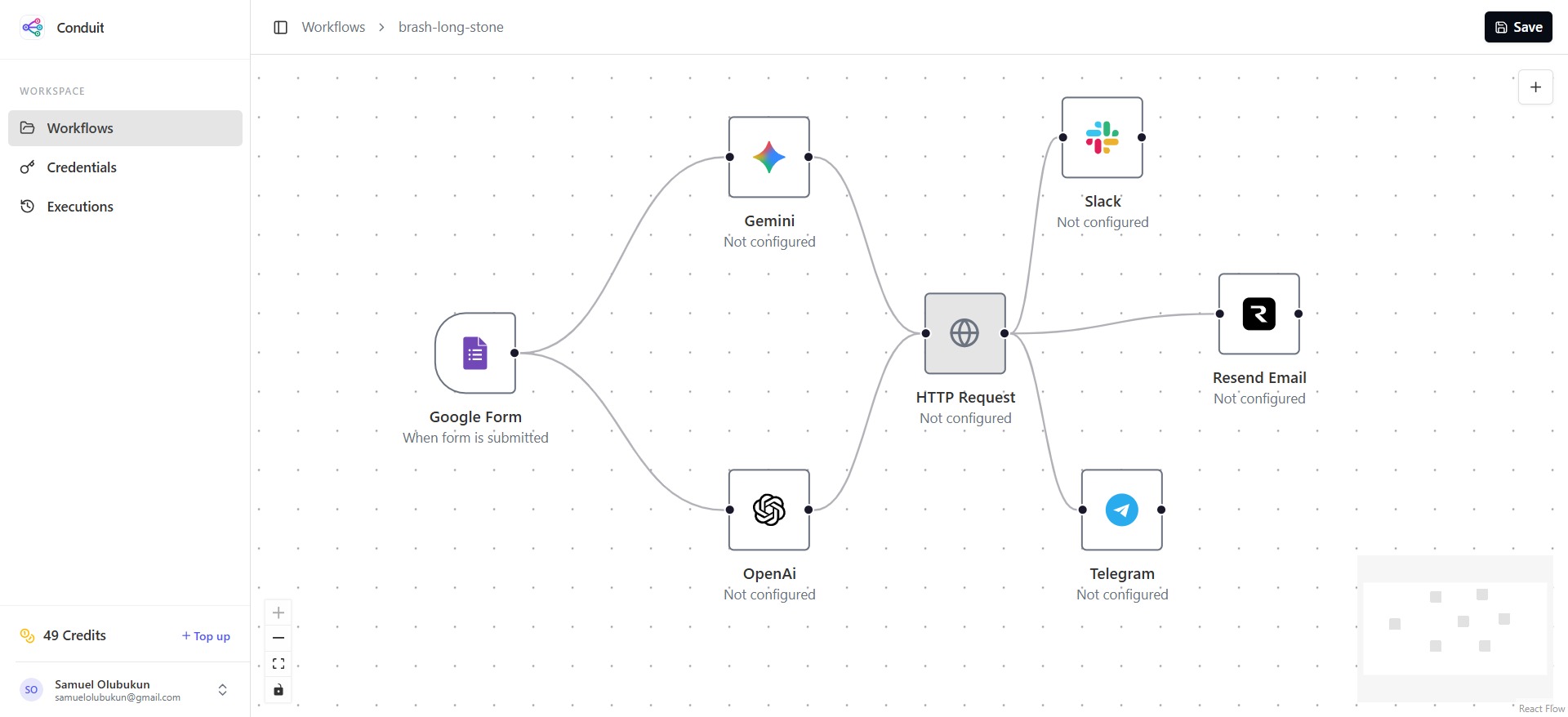Save the workflow
Screen dimensions: 1568x717
[x=1518, y=27]
